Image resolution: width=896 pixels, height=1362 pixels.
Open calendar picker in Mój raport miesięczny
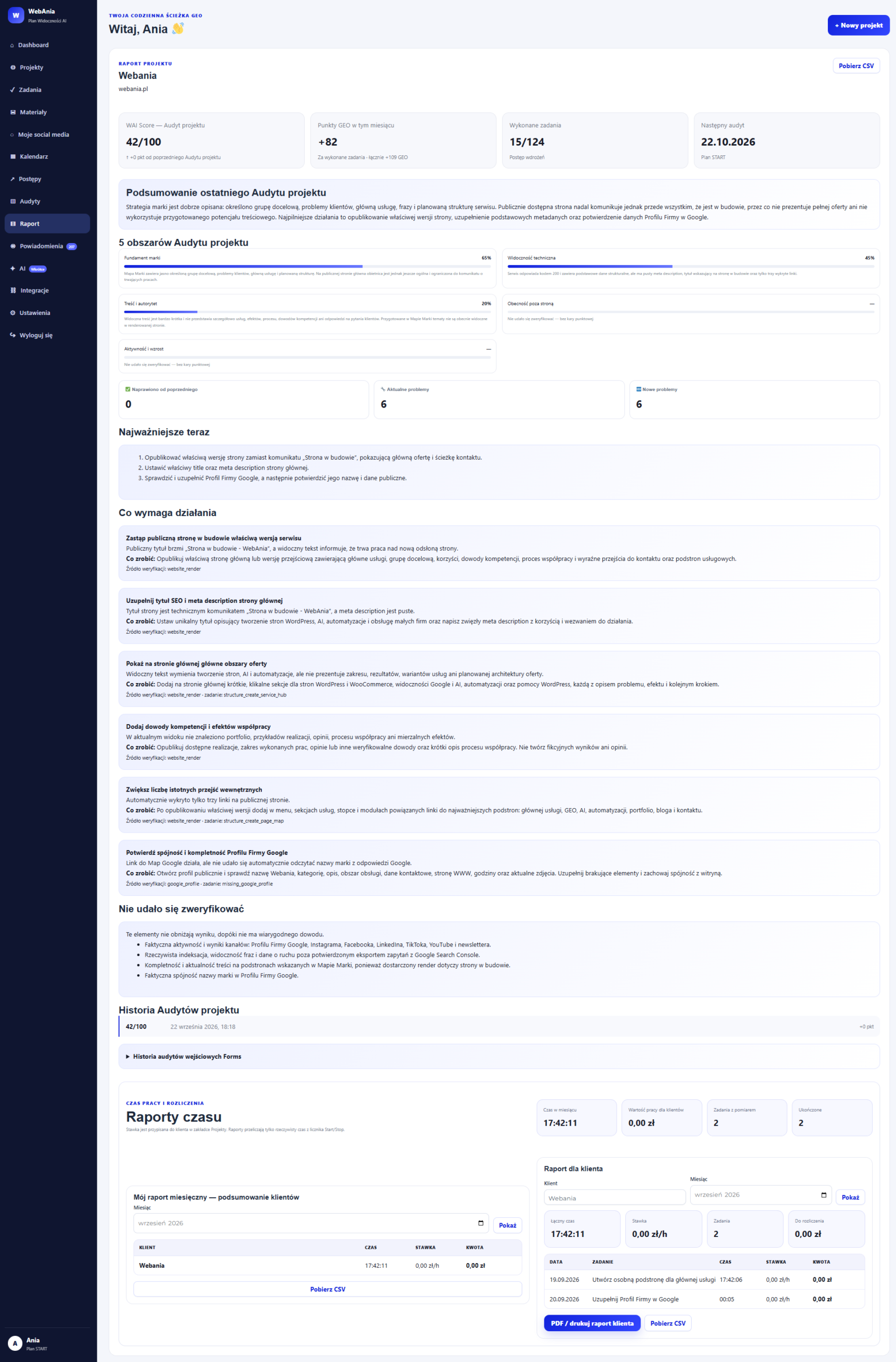pos(480,1223)
